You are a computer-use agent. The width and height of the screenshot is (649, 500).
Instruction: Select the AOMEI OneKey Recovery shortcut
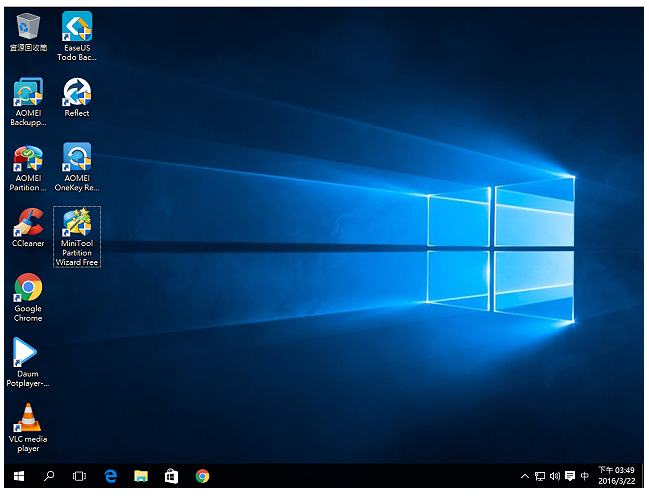coord(77,167)
